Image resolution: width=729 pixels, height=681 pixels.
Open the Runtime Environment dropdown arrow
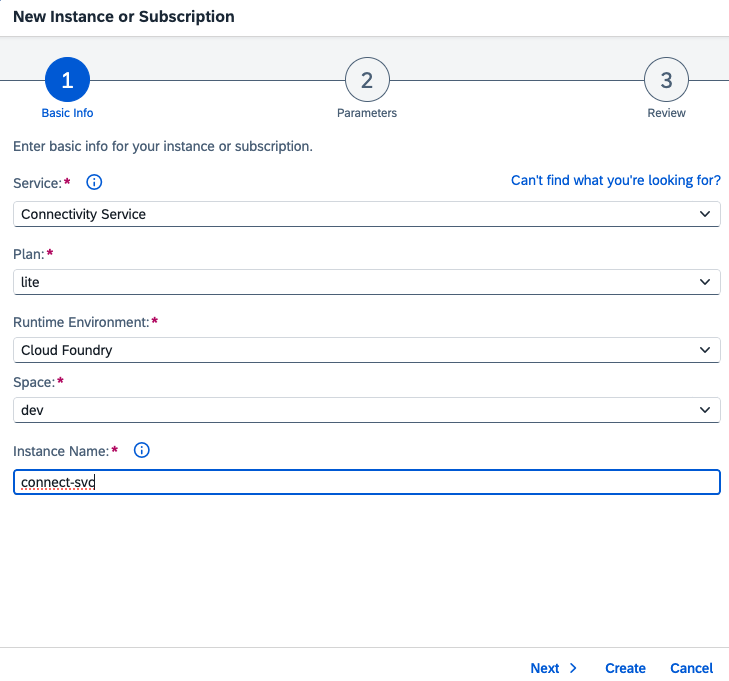(706, 350)
